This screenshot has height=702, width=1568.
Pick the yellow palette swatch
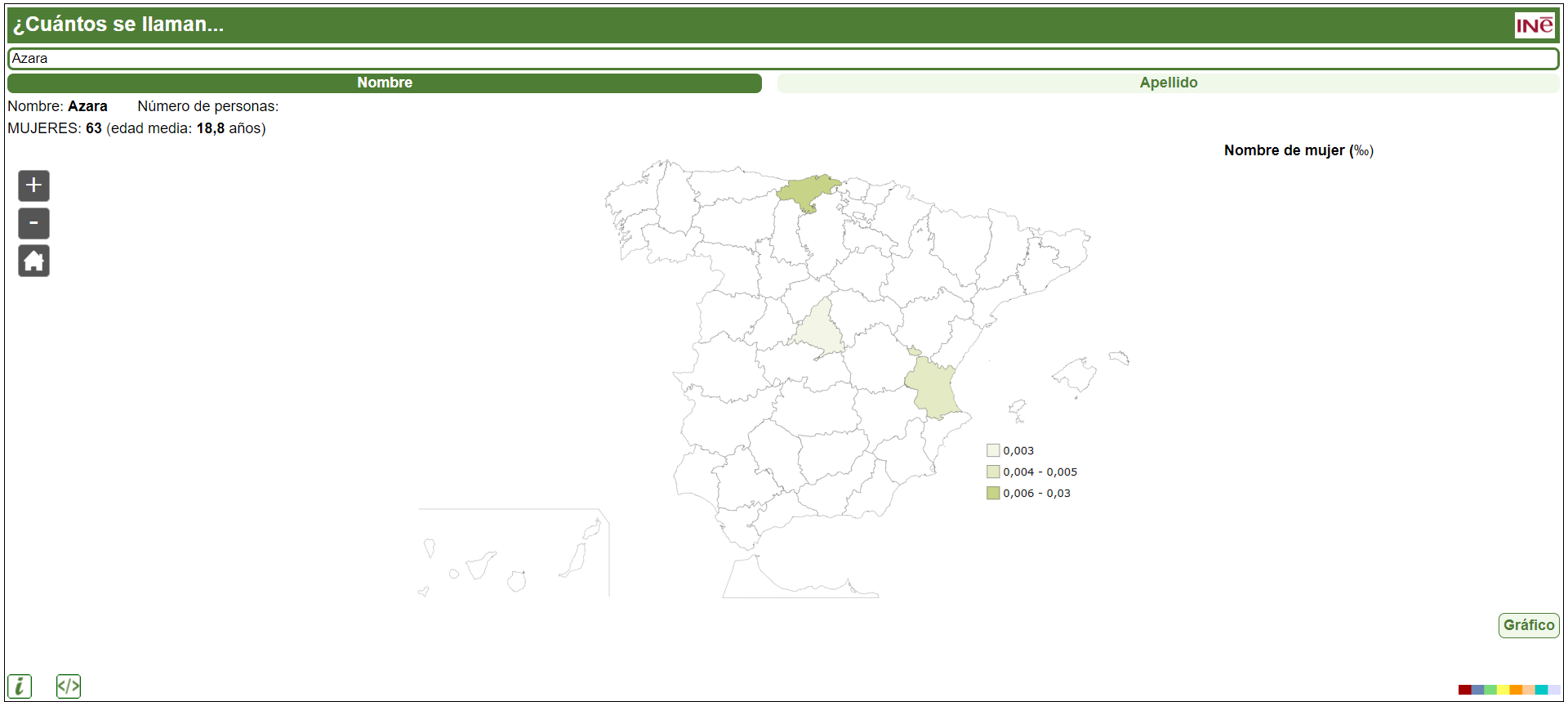coord(1503,690)
